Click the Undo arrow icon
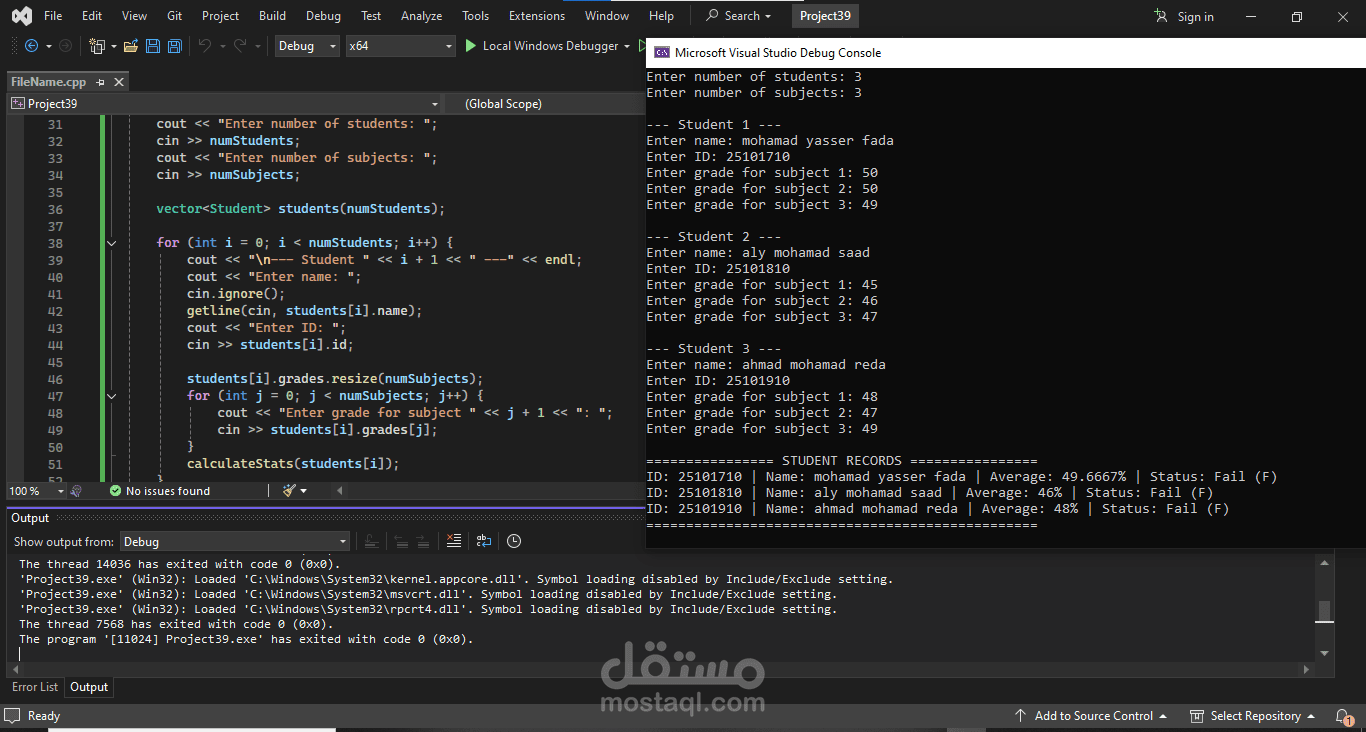The width and height of the screenshot is (1366, 732). click(205, 46)
